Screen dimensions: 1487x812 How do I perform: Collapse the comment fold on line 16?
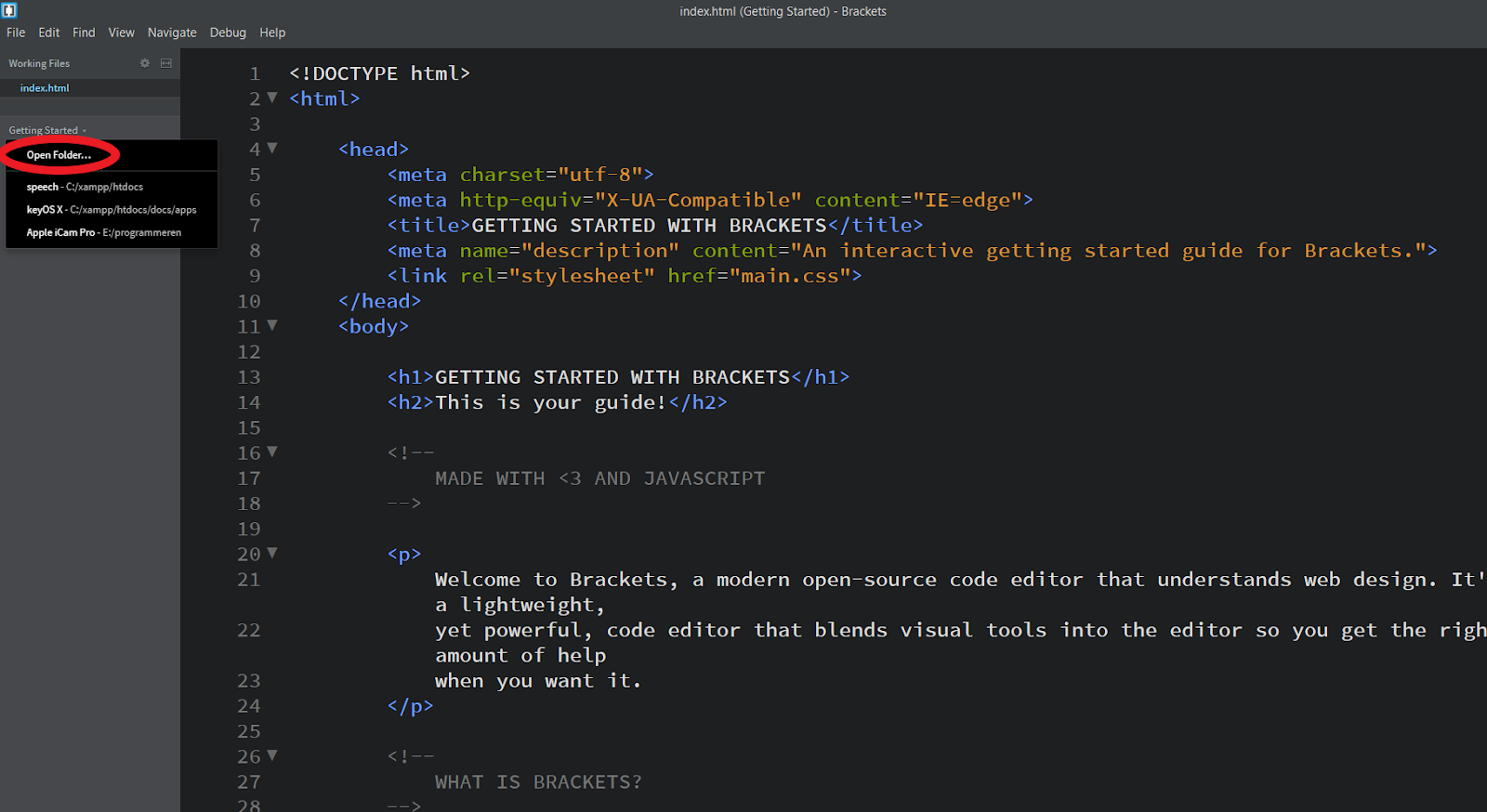pos(272,452)
